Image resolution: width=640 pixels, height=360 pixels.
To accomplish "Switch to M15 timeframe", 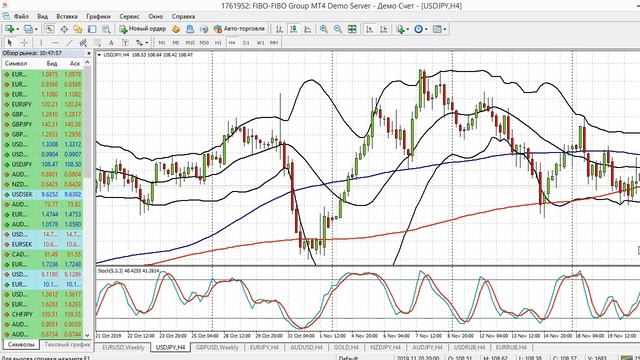I will (190, 42).
